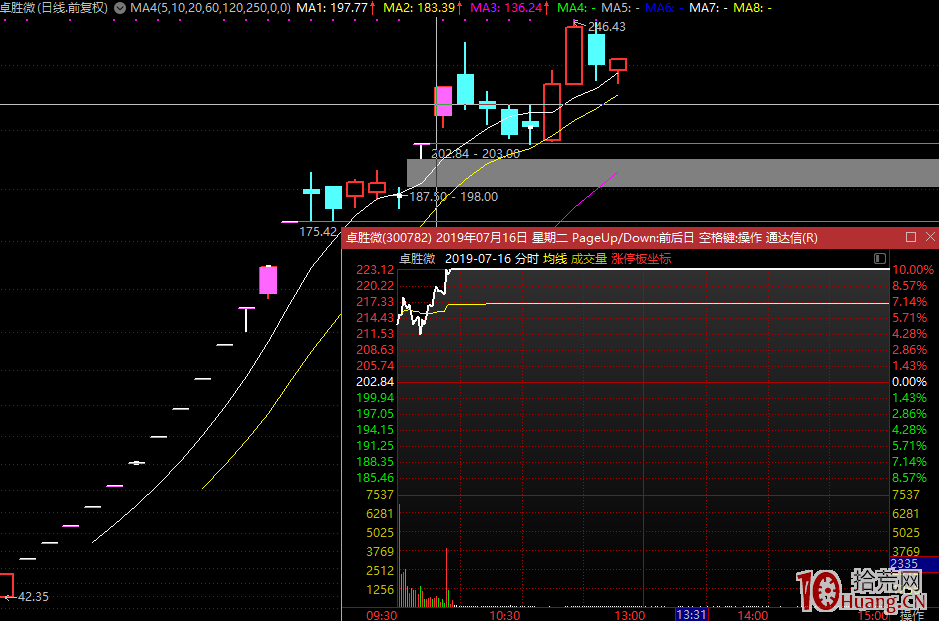Click the 2019-07-16 date in the intraday header

pos(478,259)
